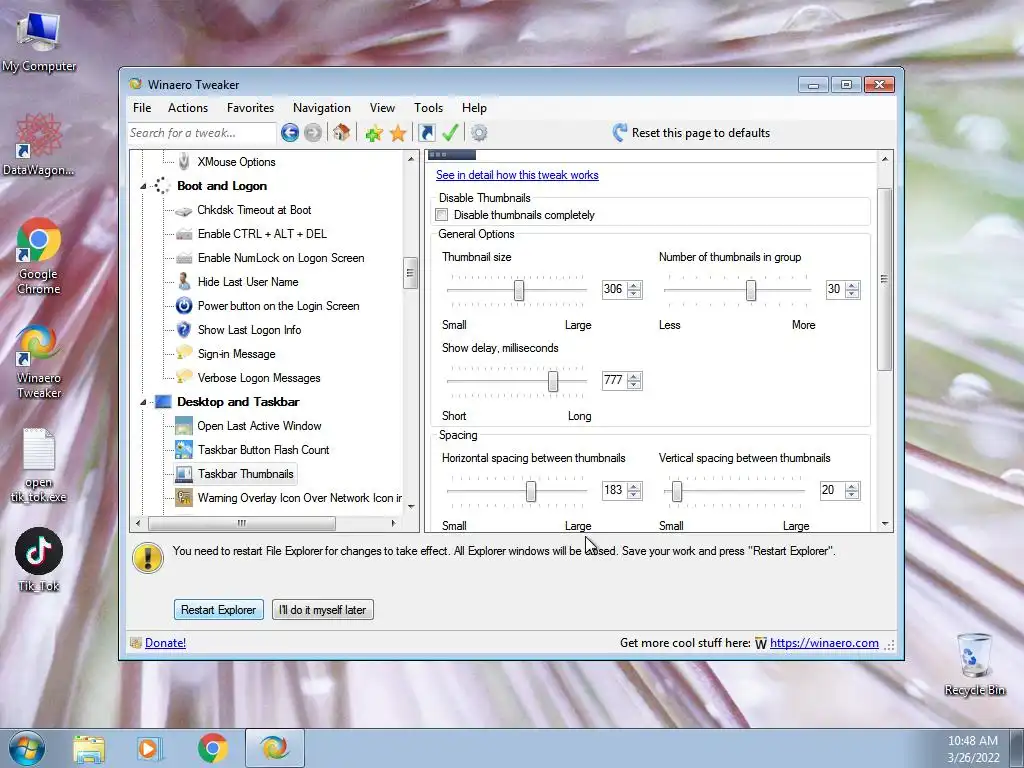Open Favorites gold star toolbar icon

[x=398, y=133]
